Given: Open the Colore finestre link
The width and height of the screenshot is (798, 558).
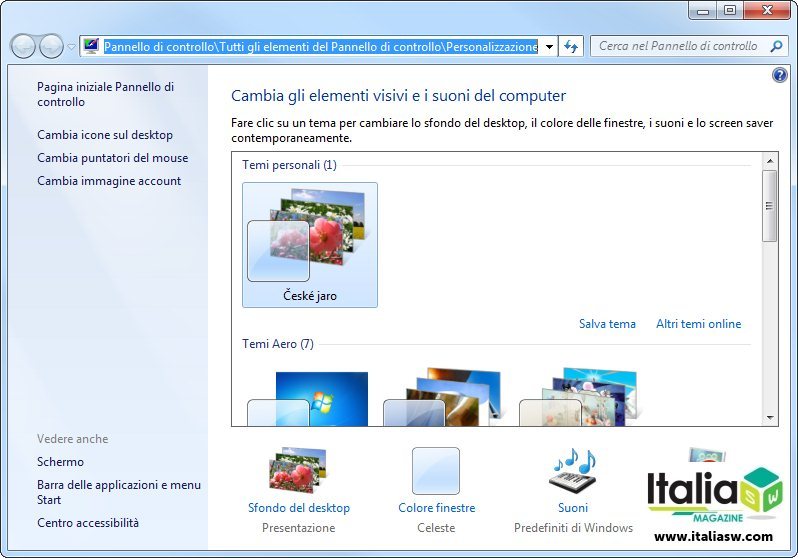Looking at the screenshot, I should point(437,508).
